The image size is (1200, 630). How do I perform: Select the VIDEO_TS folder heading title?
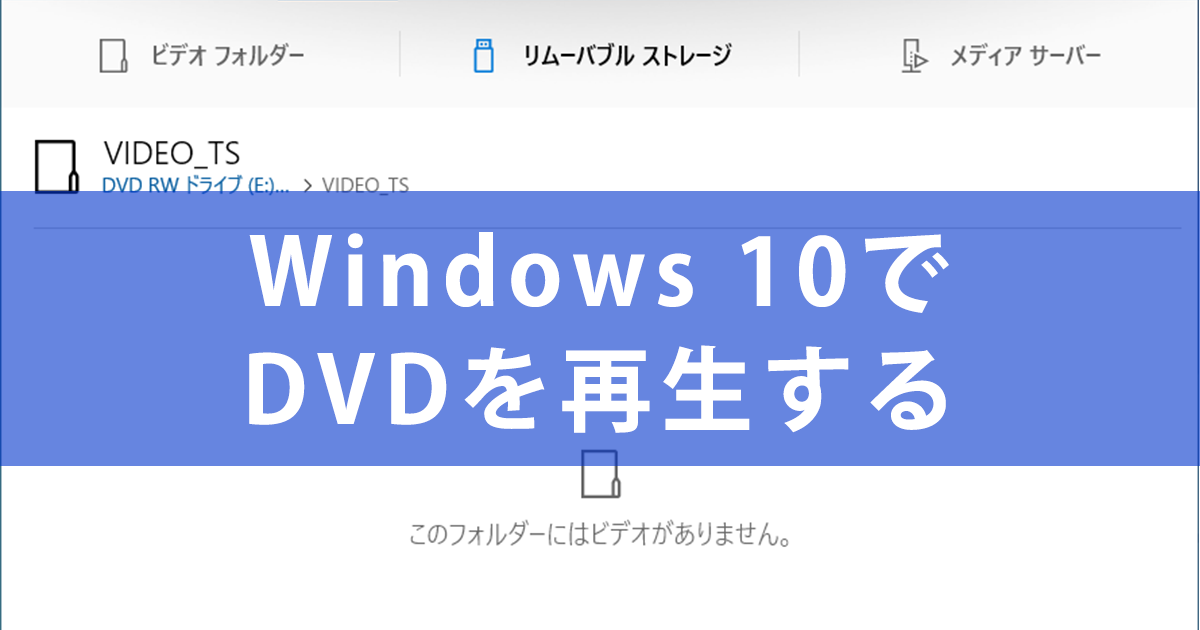pyautogui.click(x=171, y=153)
